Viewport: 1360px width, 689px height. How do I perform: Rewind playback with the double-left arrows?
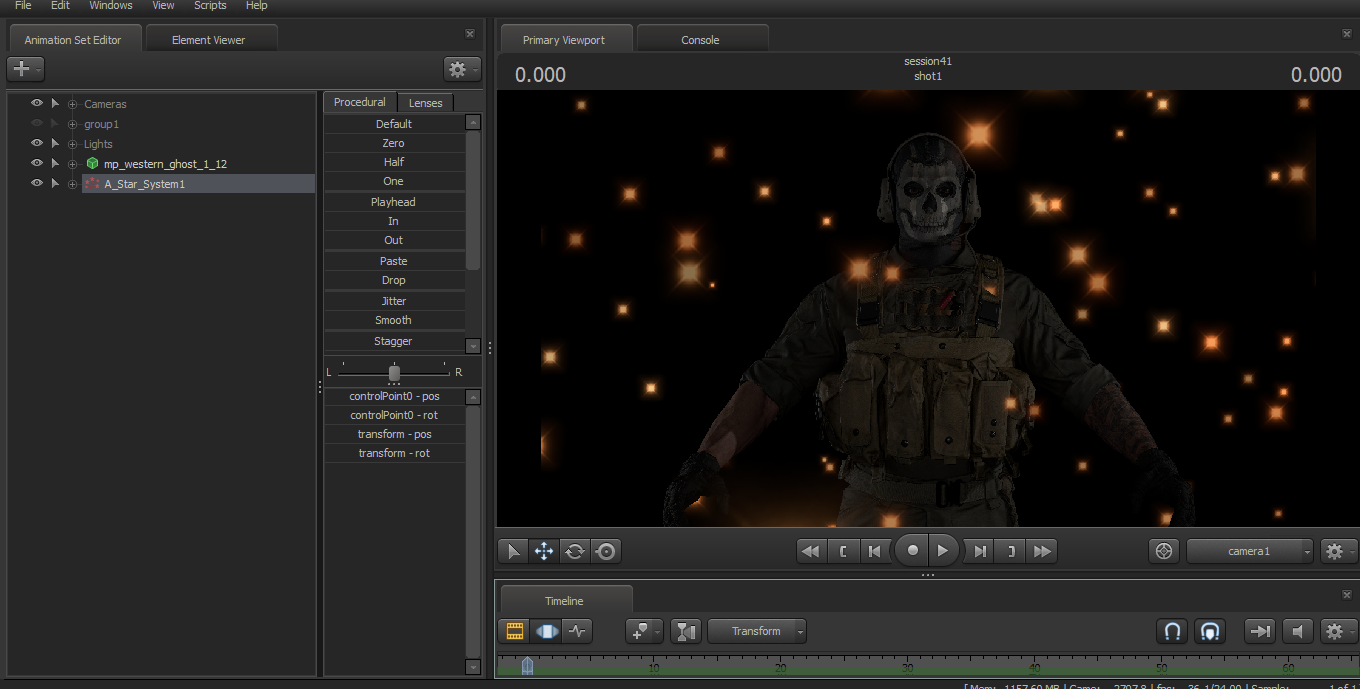pyautogui.click(x=811, y=551)
